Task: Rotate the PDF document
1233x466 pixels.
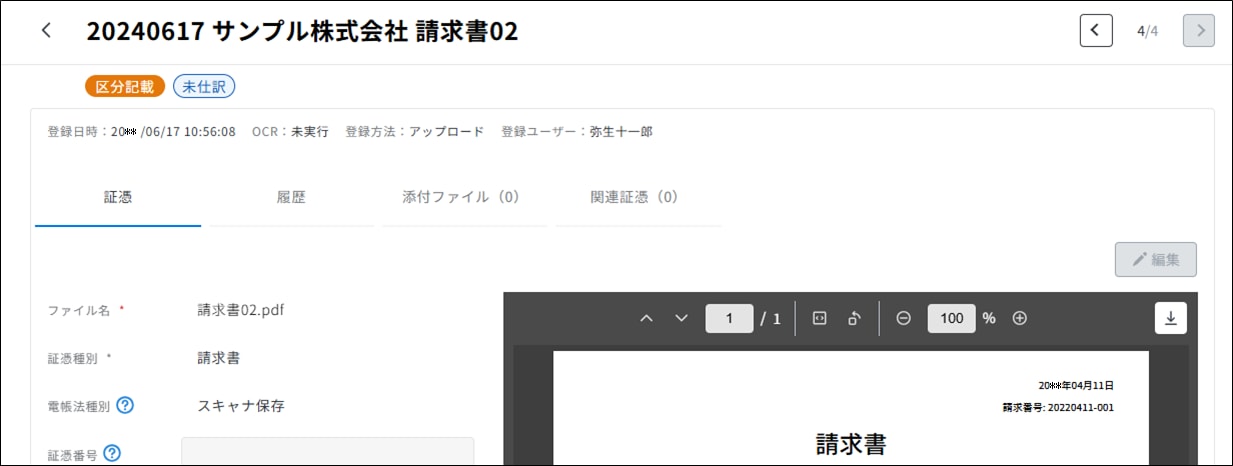Action: click(x=855, y=318)
